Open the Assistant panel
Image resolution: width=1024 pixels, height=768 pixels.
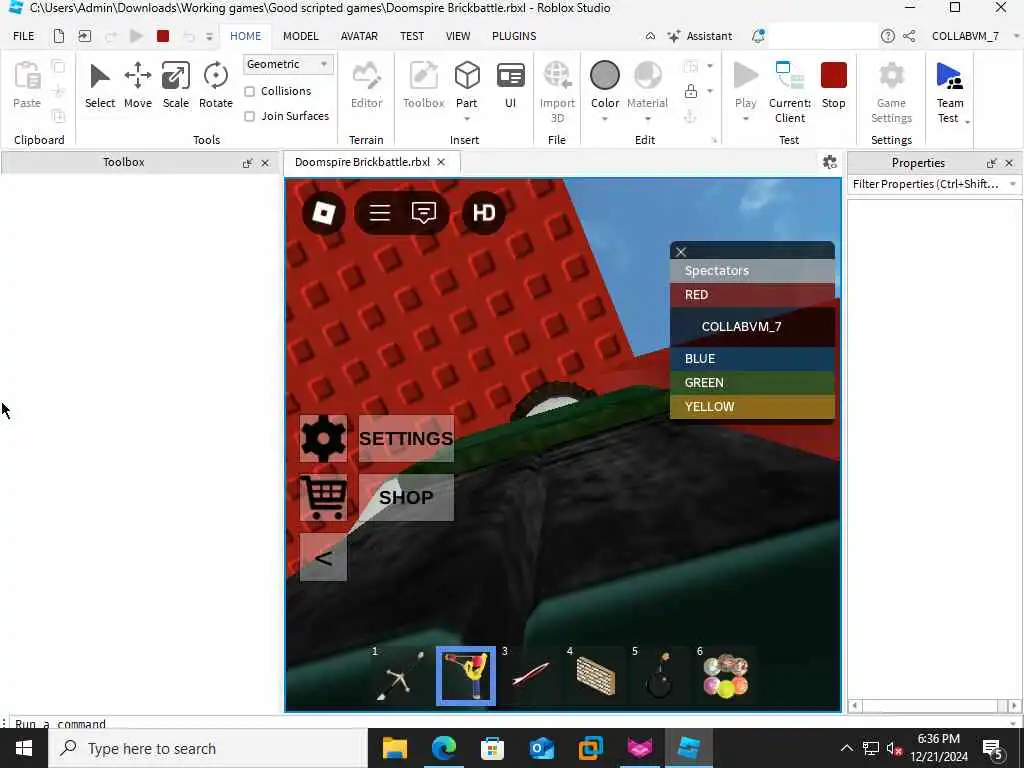(x=699, y=36)
